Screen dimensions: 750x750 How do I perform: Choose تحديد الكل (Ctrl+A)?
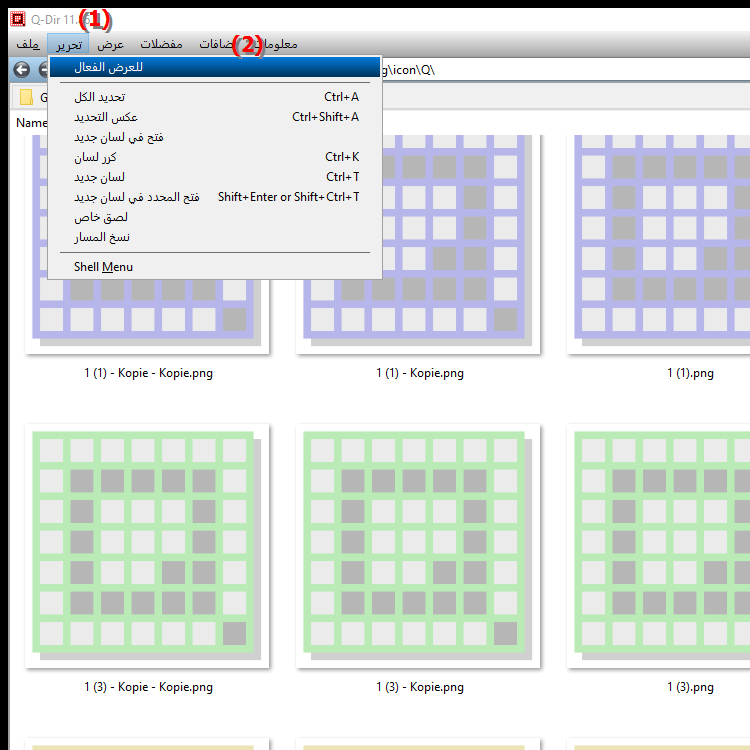click(215, 97)
